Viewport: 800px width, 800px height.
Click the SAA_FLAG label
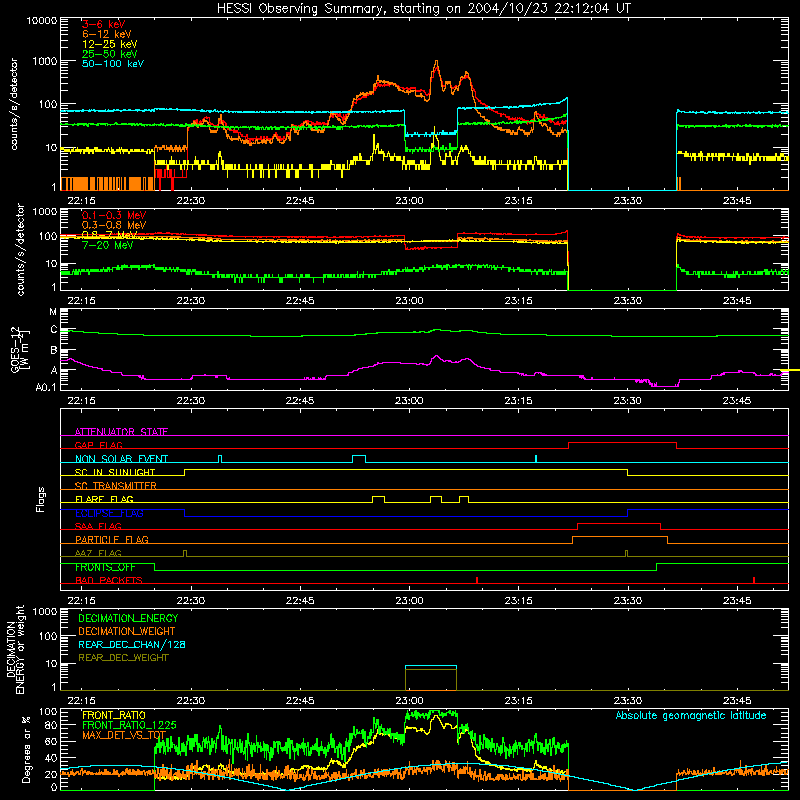click(x=98, y=526)
